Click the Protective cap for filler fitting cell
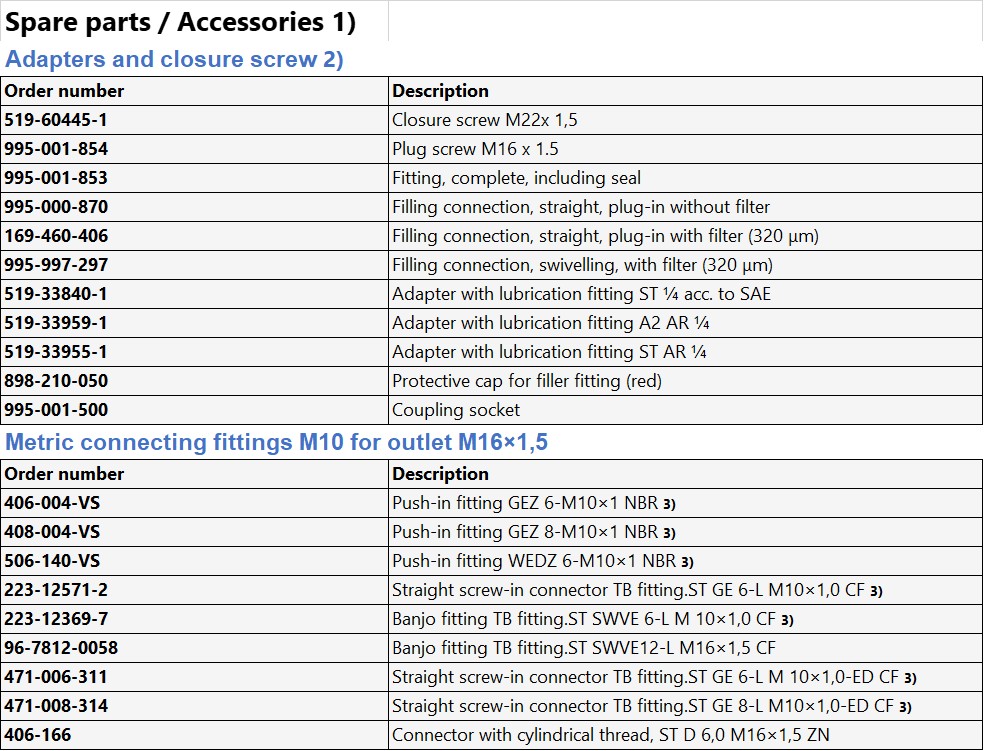This screenshot has height=751, width=984. coord(527,381)
